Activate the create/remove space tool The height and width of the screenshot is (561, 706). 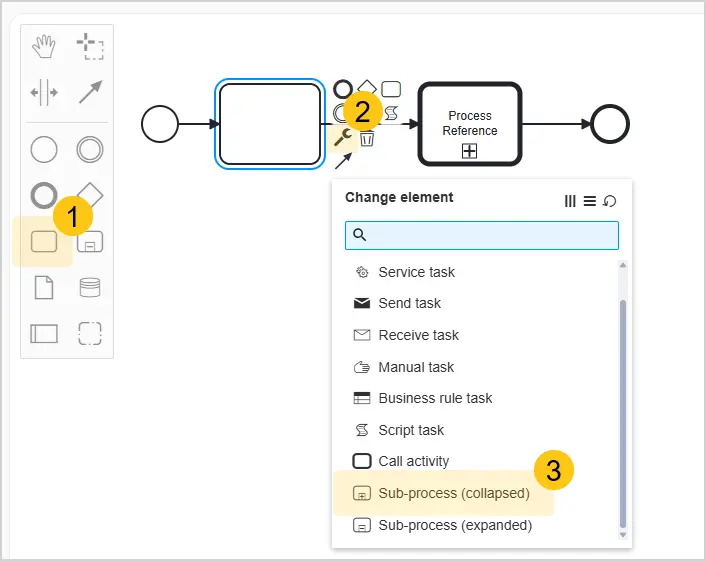coord(44,92)
